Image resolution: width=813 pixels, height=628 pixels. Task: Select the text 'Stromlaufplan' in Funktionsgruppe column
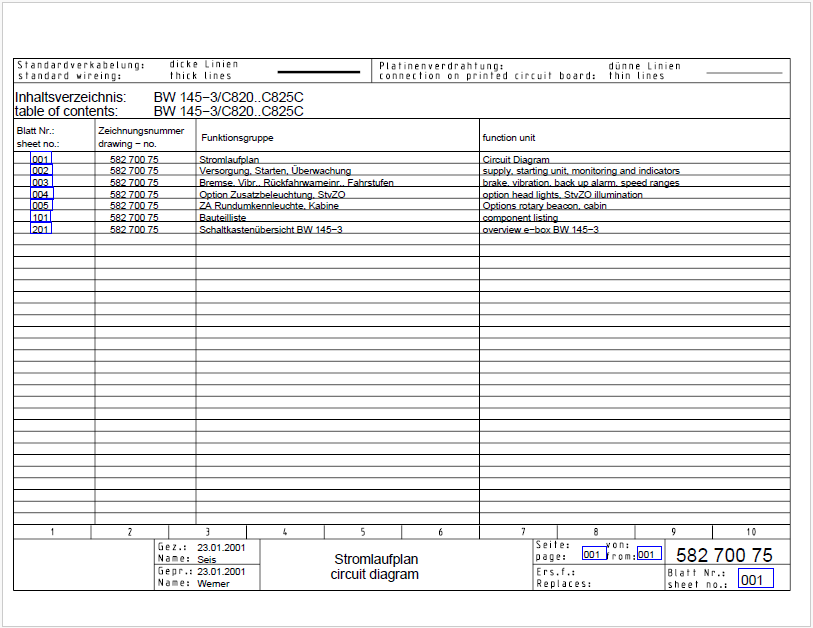click(x=229, y=159)
